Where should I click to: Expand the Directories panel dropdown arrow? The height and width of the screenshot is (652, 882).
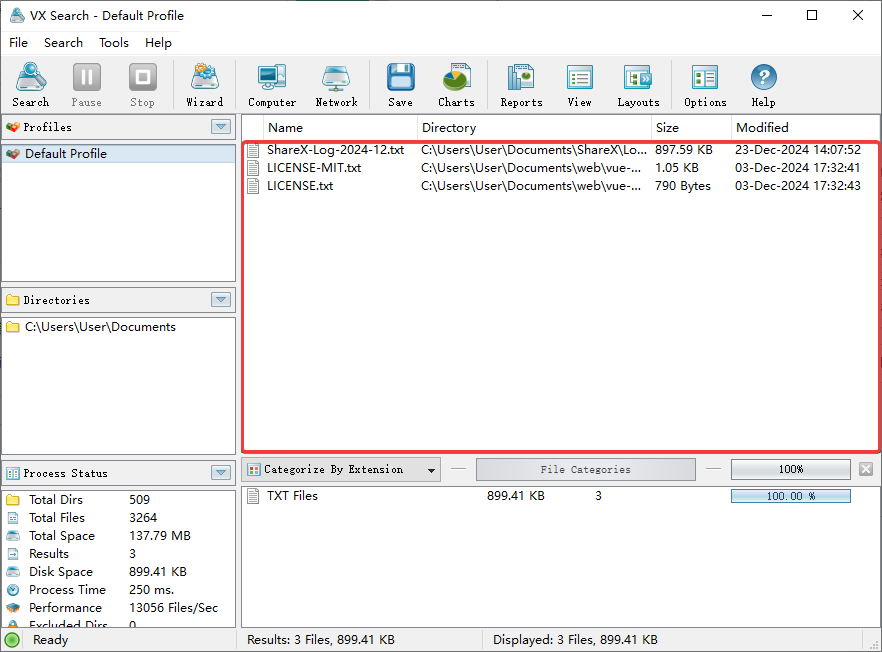coord(221,300)
